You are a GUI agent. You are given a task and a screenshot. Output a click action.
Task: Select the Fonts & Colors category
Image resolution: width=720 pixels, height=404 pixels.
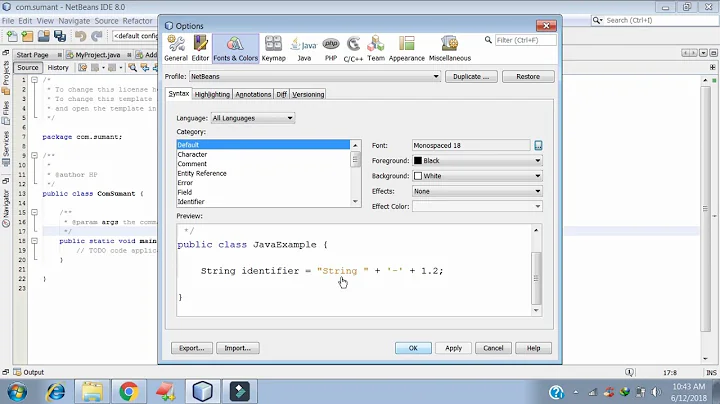click(x=236, y=48)
